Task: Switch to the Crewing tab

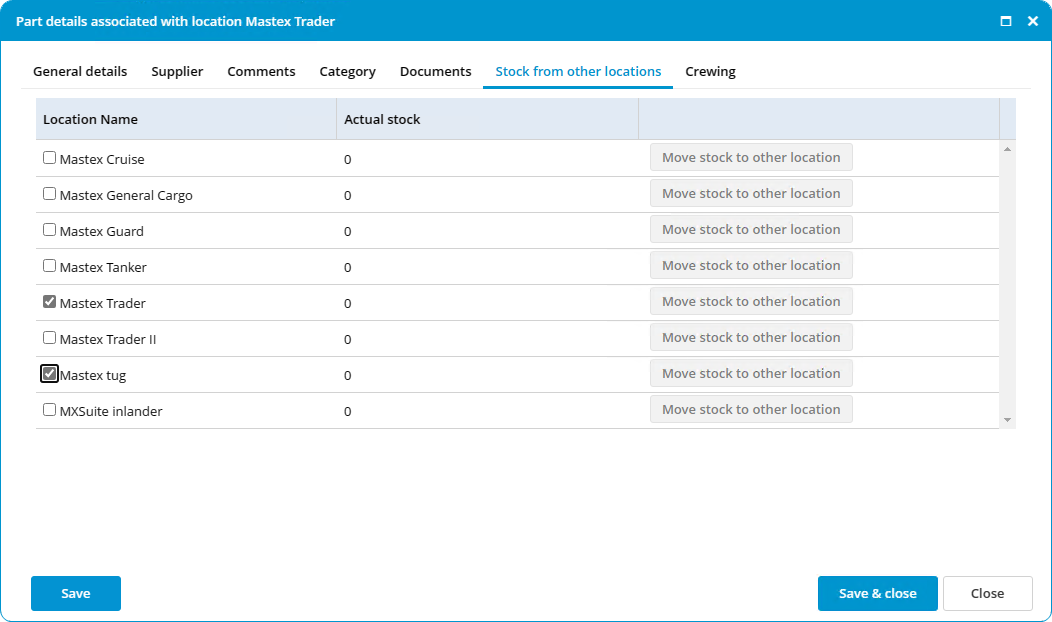Action: coord(711,71)
